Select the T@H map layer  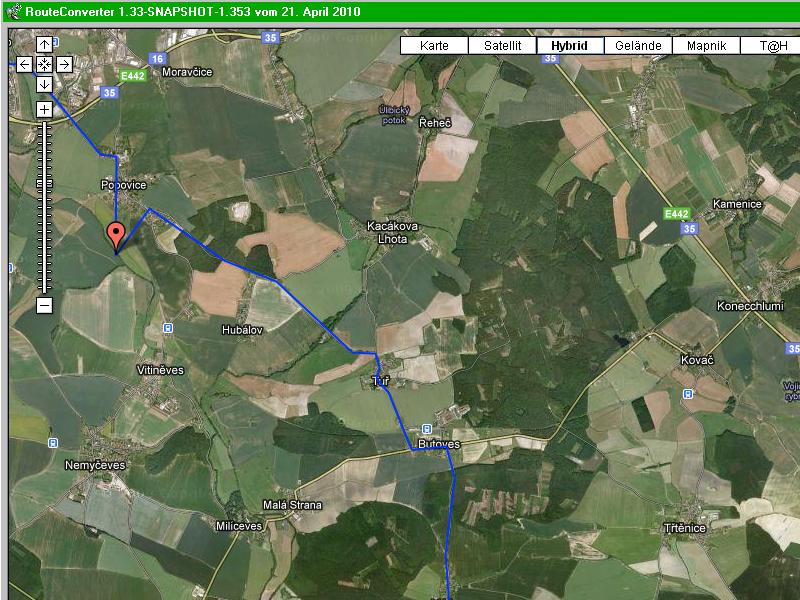click(772, 46)
